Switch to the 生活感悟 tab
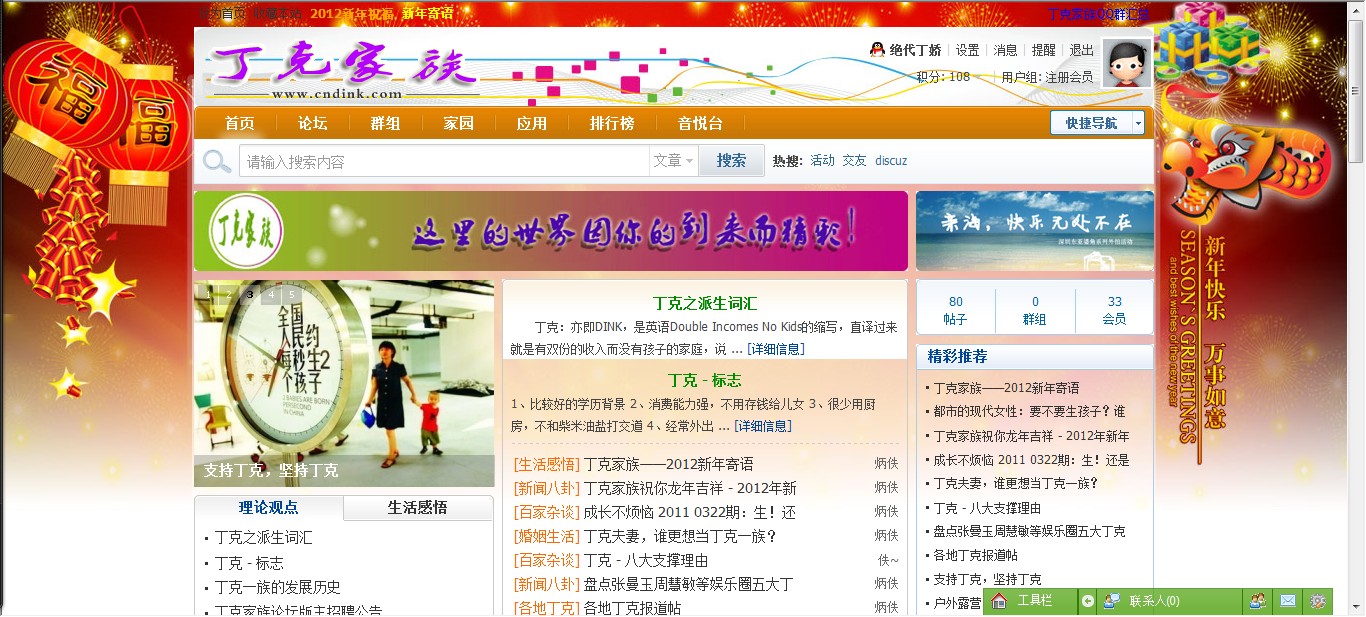 click(x=418, y=507)
